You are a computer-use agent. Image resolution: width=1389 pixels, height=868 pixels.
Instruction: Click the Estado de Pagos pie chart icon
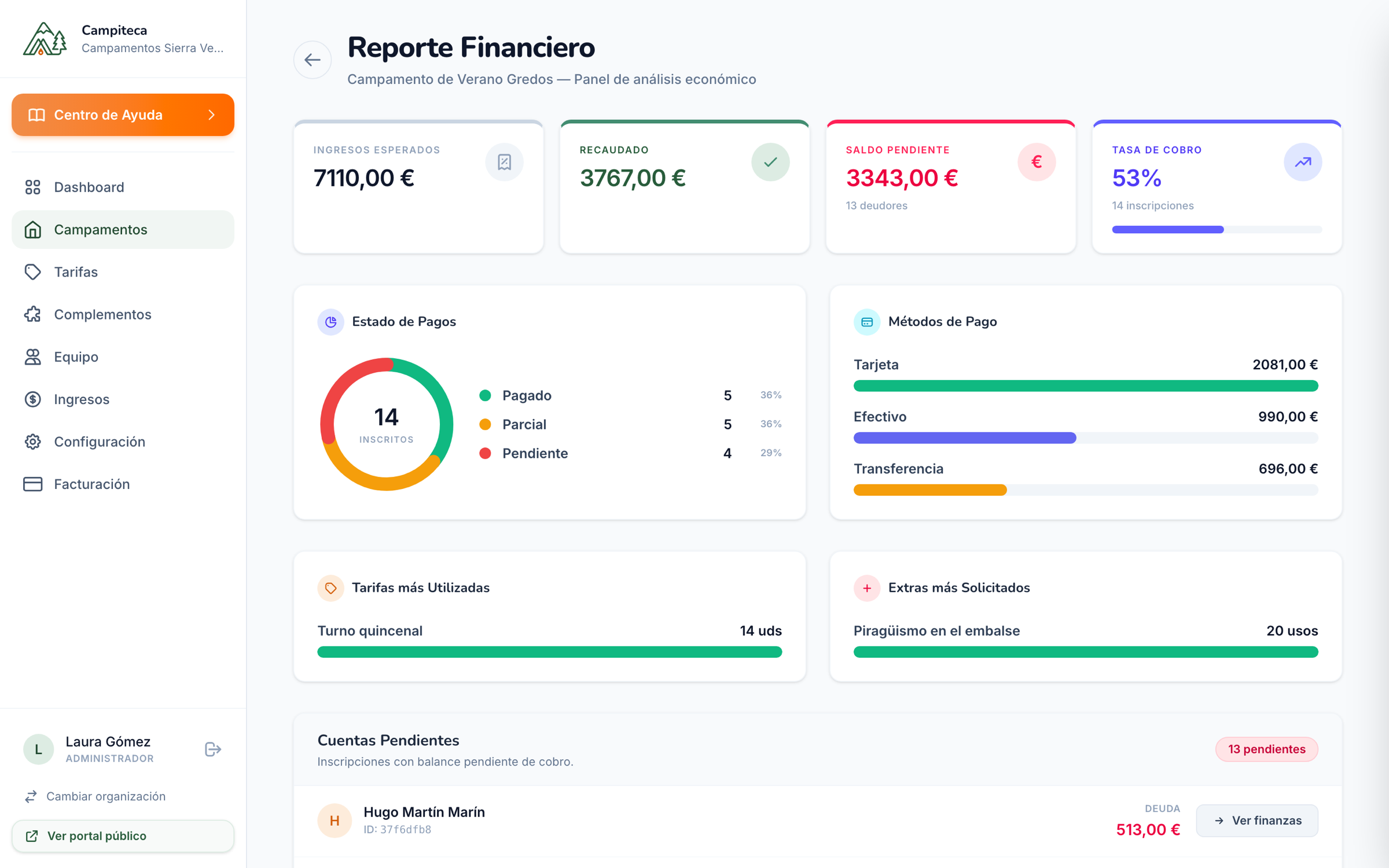[x=331, y=322]
